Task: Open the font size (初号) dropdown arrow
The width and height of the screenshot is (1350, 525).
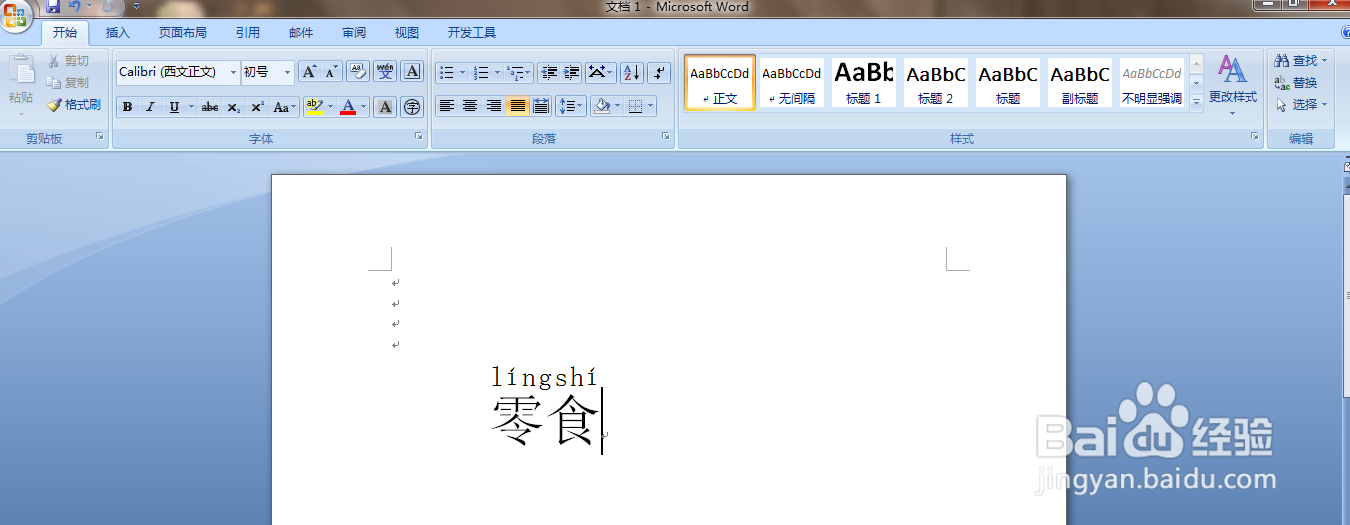Action: [x=288, y=72]
